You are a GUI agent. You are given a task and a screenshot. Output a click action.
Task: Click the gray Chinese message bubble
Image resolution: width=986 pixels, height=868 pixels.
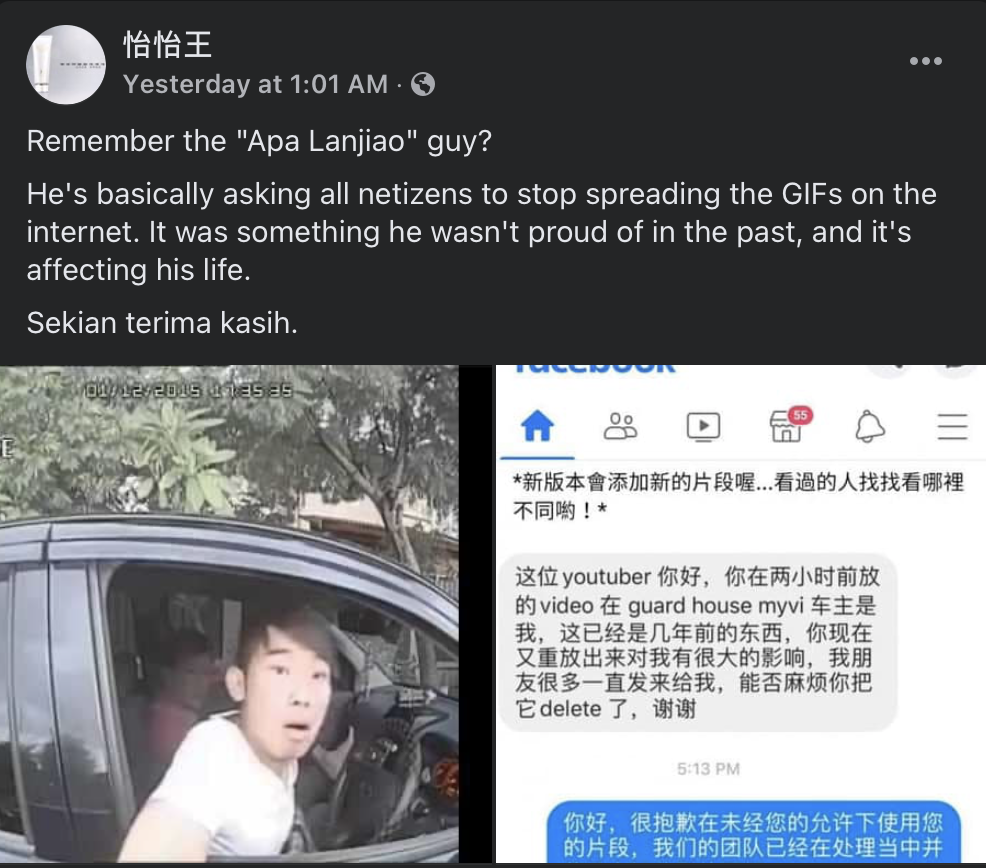tap(699, 643)
